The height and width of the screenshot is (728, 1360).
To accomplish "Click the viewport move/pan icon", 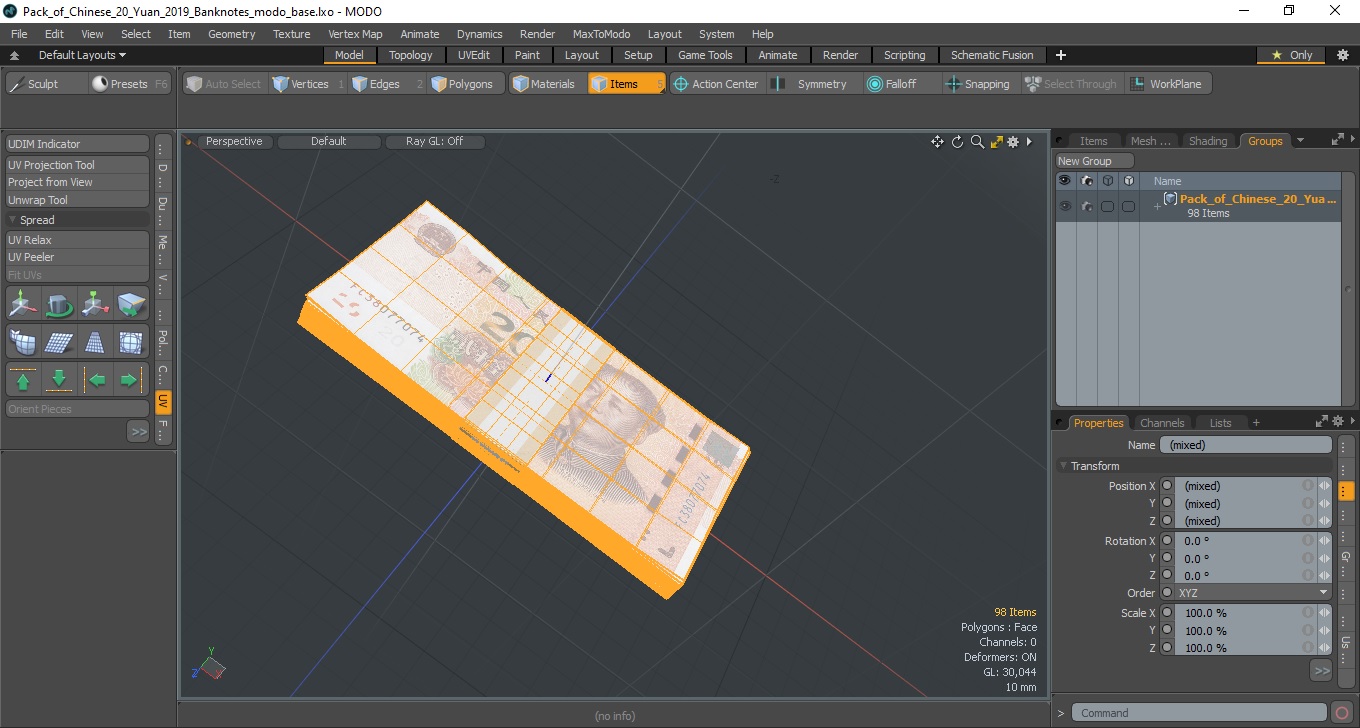I will (937, 142).
